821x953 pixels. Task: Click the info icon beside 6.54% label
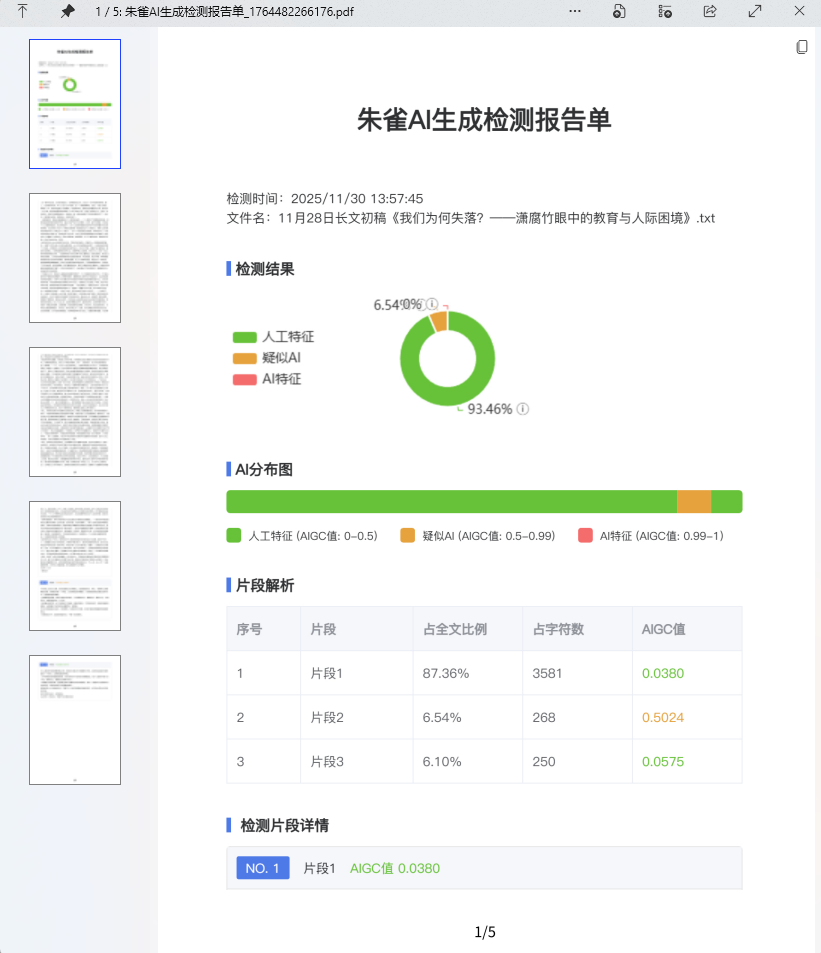click(432, 304)
